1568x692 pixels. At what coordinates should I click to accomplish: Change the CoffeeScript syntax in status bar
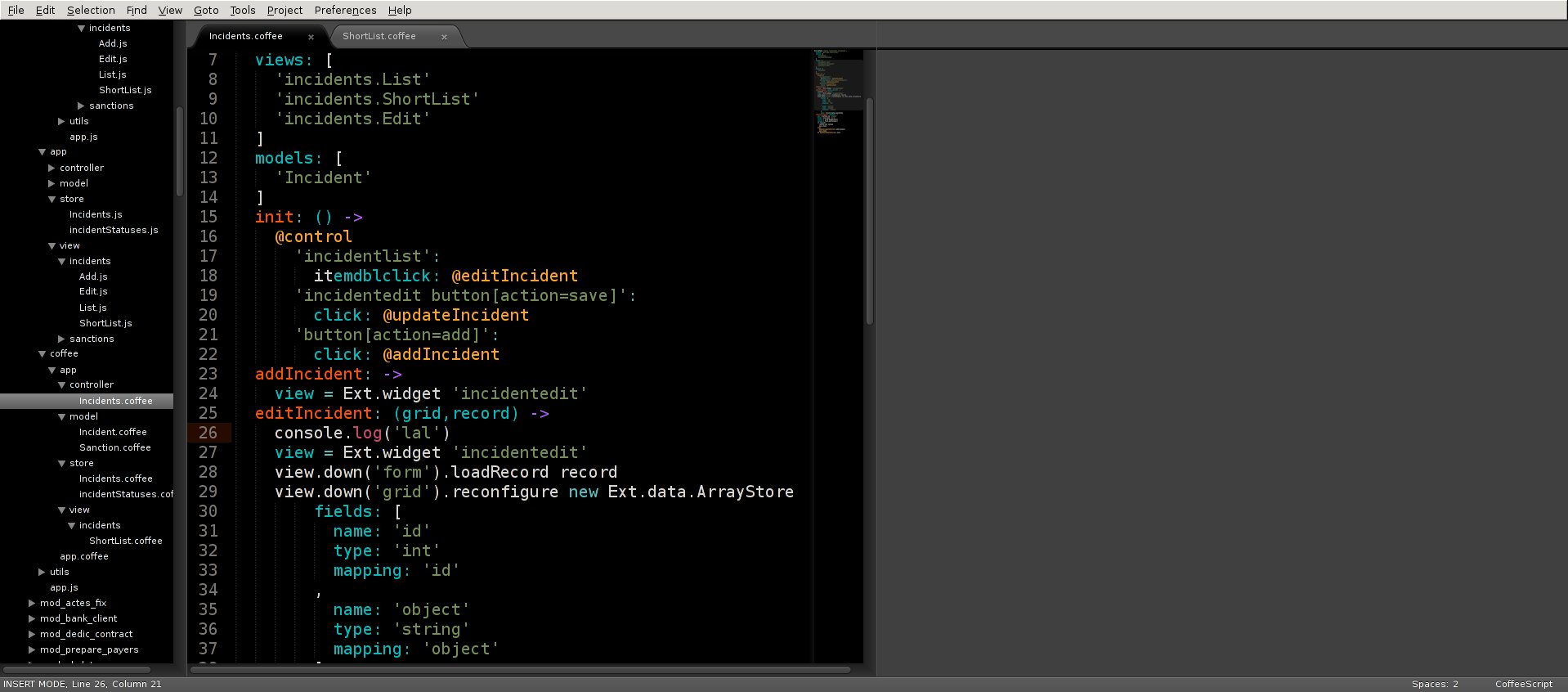point(1524,684)
